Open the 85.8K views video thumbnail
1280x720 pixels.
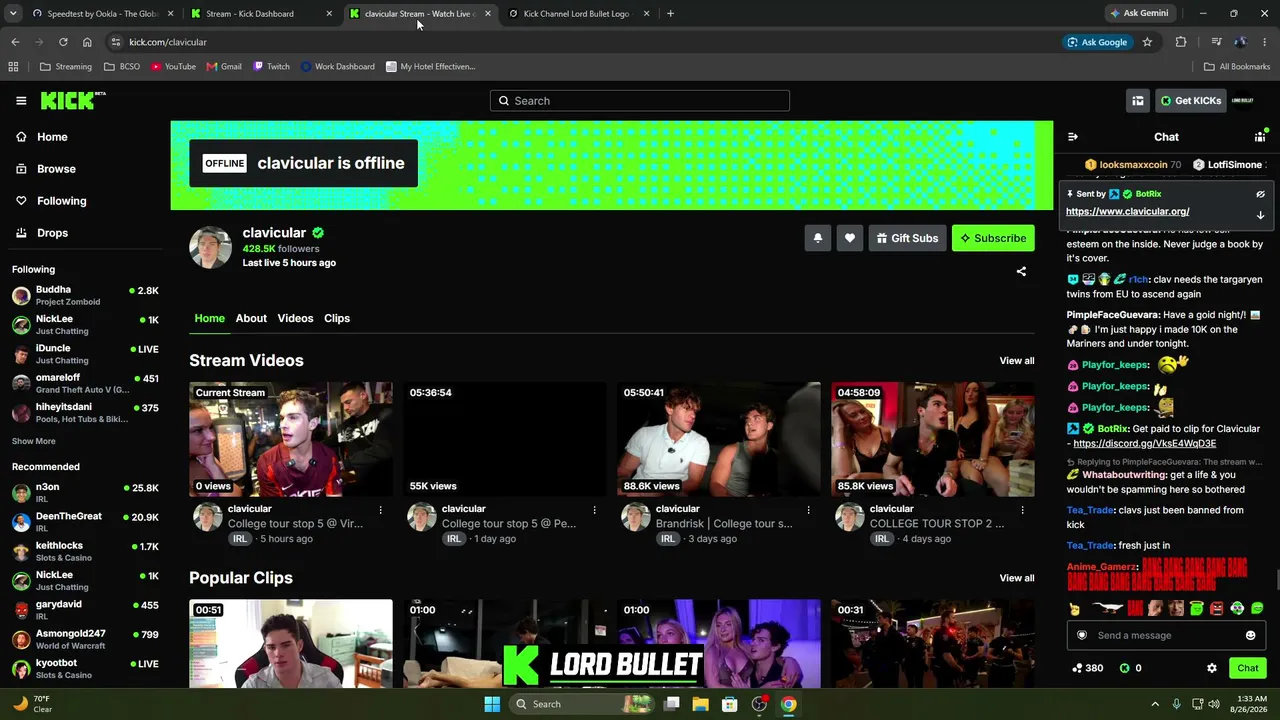(933, 439)
